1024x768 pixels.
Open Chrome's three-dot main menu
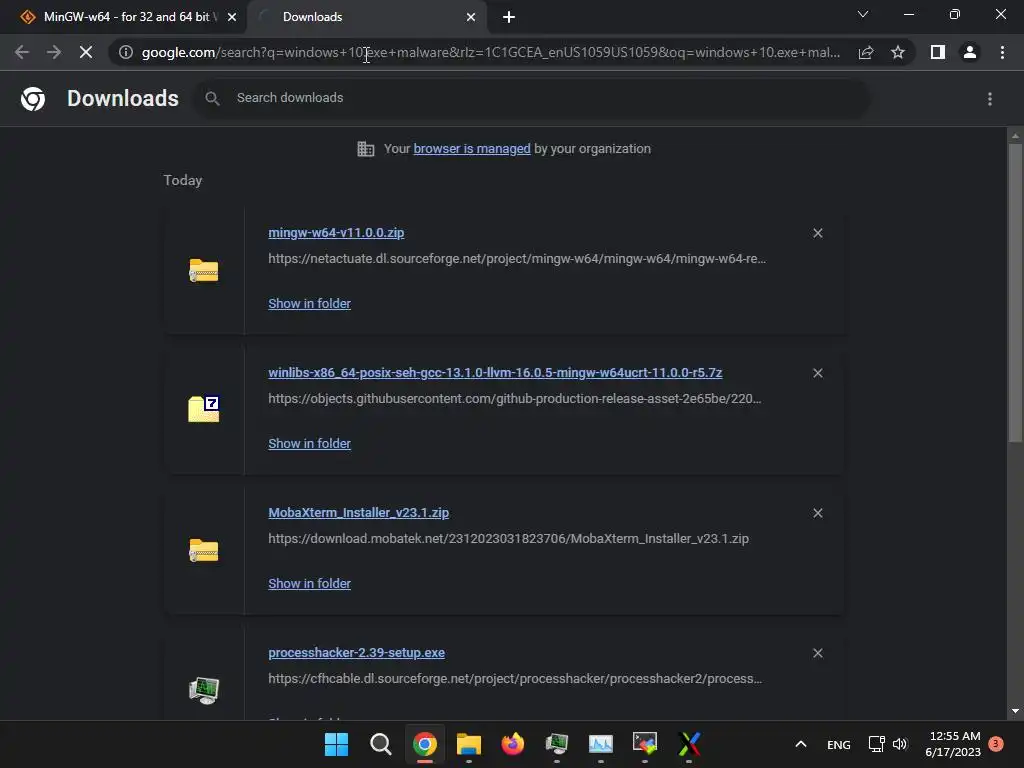[1002, 52]
